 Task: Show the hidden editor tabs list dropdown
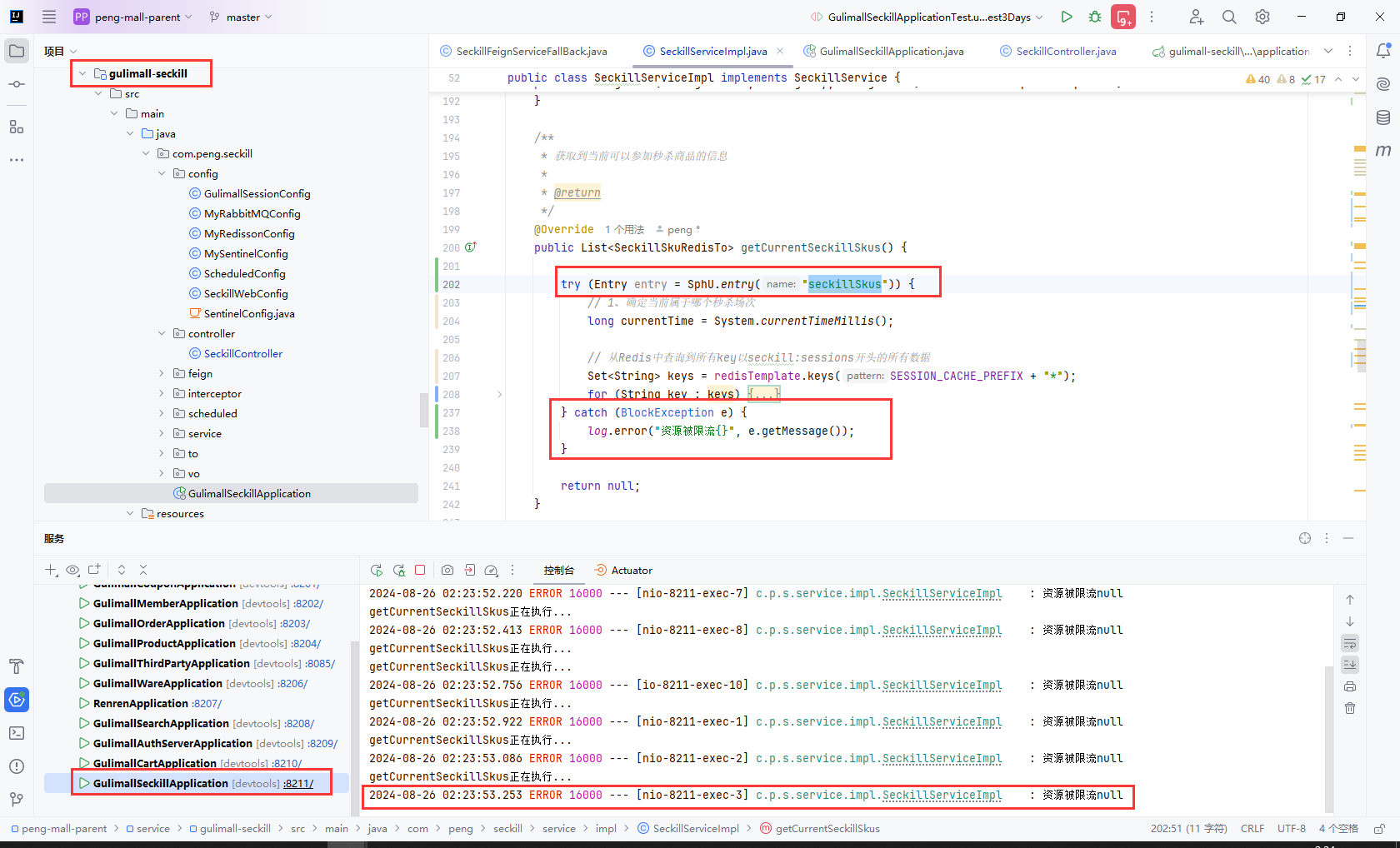(x=1328, y=51)
